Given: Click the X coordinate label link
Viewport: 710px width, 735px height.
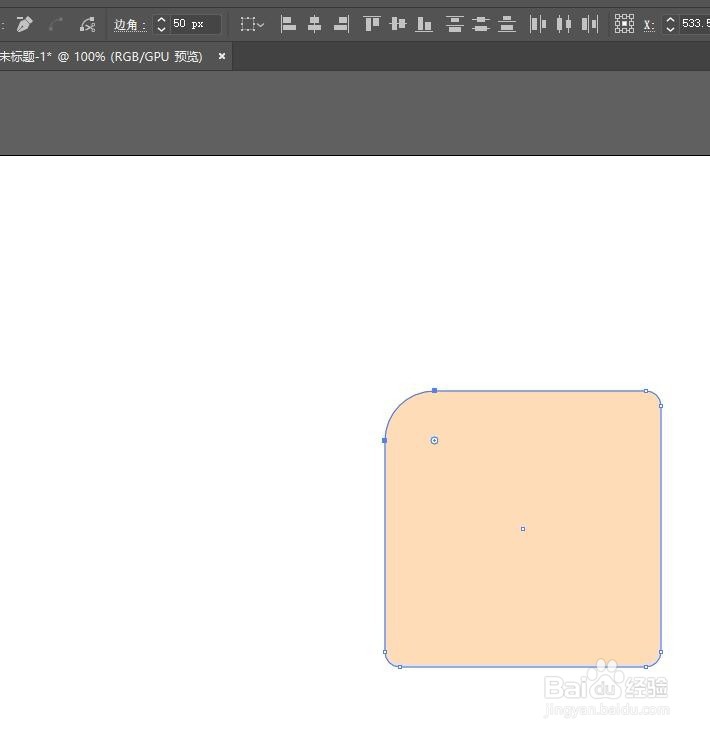Looking at the screenshot, I should point(649,25).
